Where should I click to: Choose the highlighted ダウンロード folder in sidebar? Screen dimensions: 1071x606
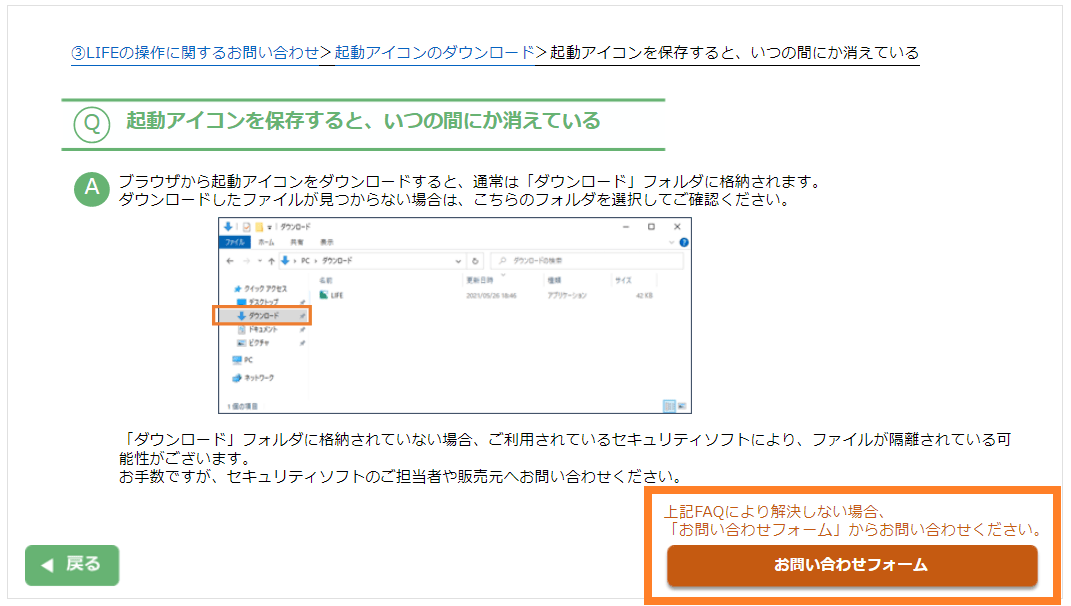pos(262,315)
